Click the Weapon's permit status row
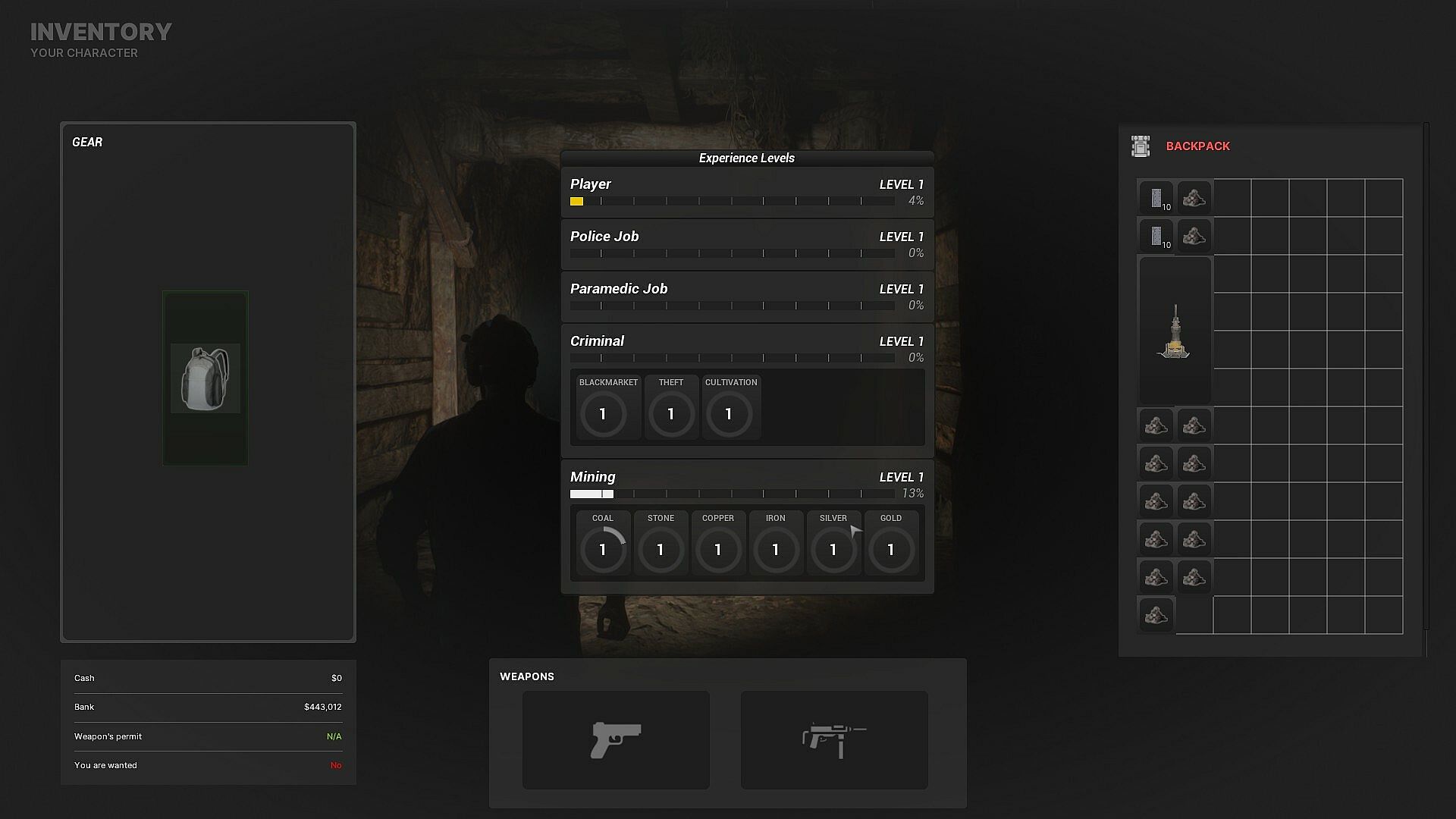1456x819 pixels. pyautogui.click(x=207, y=736)
